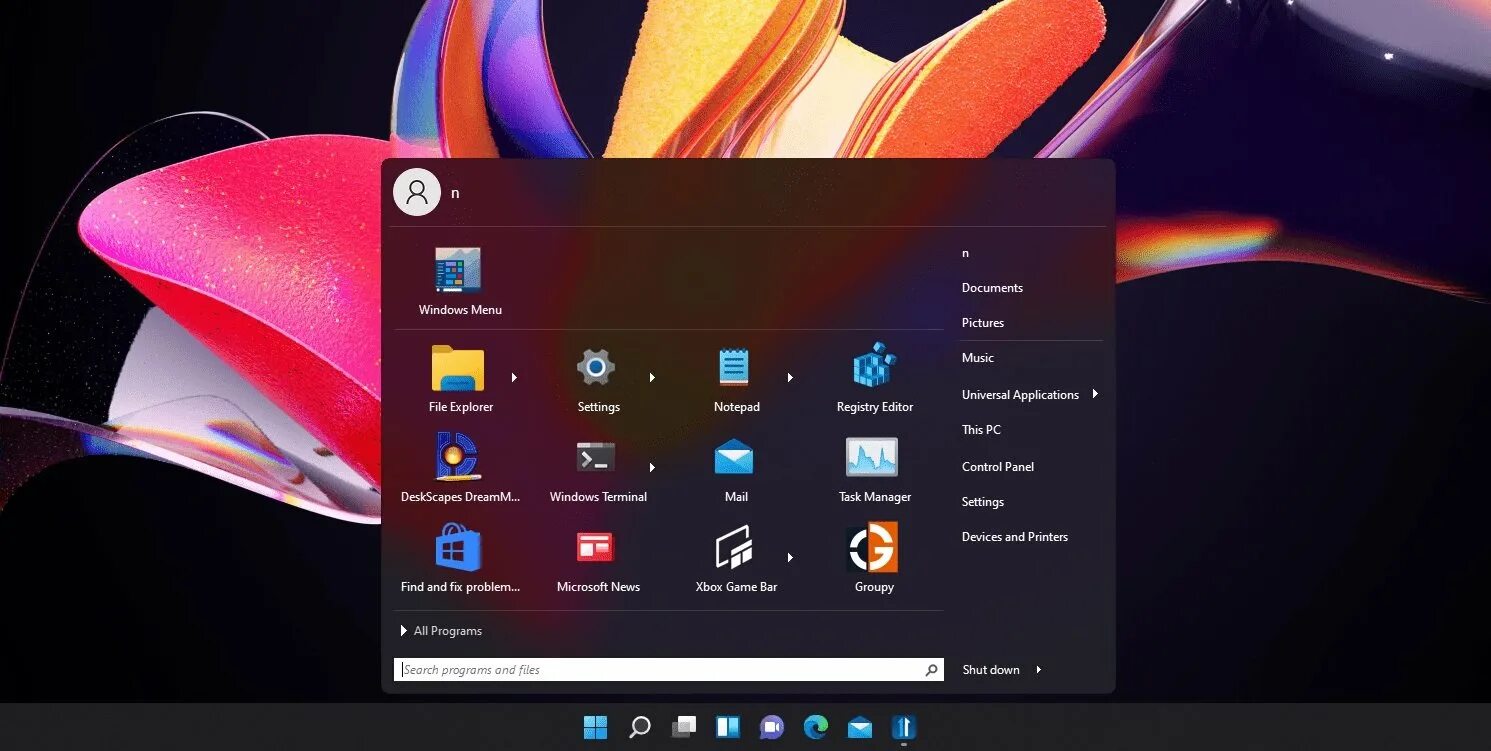Open the Chat icon on taskbar

click(772, 727)
